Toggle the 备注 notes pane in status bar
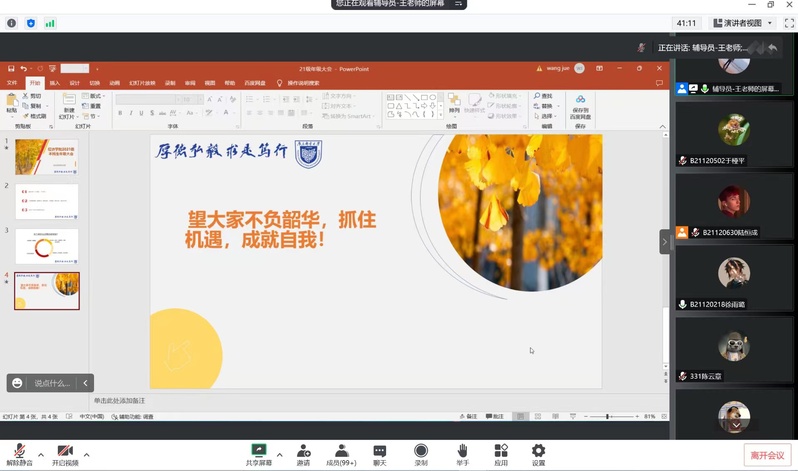This screenshot has width=798, height=471. tap(468, 416)
